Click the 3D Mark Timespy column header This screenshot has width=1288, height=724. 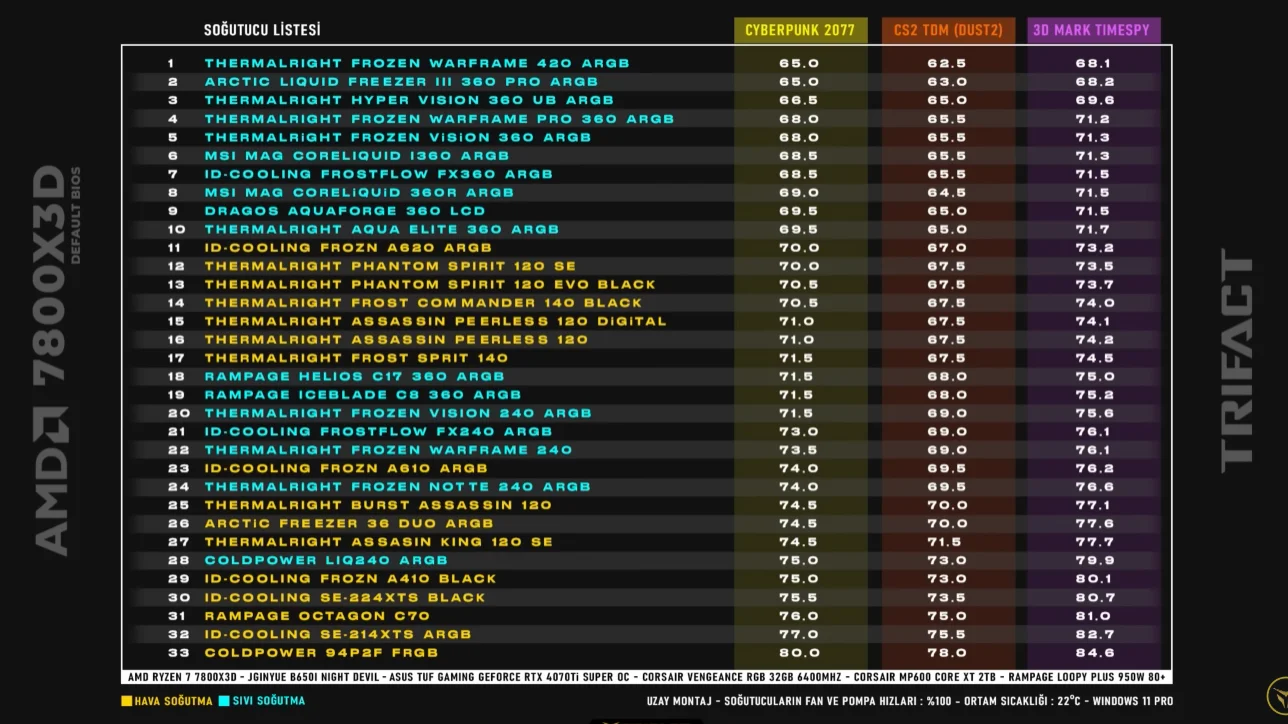pyautogui.click(x=1094, y=30)
